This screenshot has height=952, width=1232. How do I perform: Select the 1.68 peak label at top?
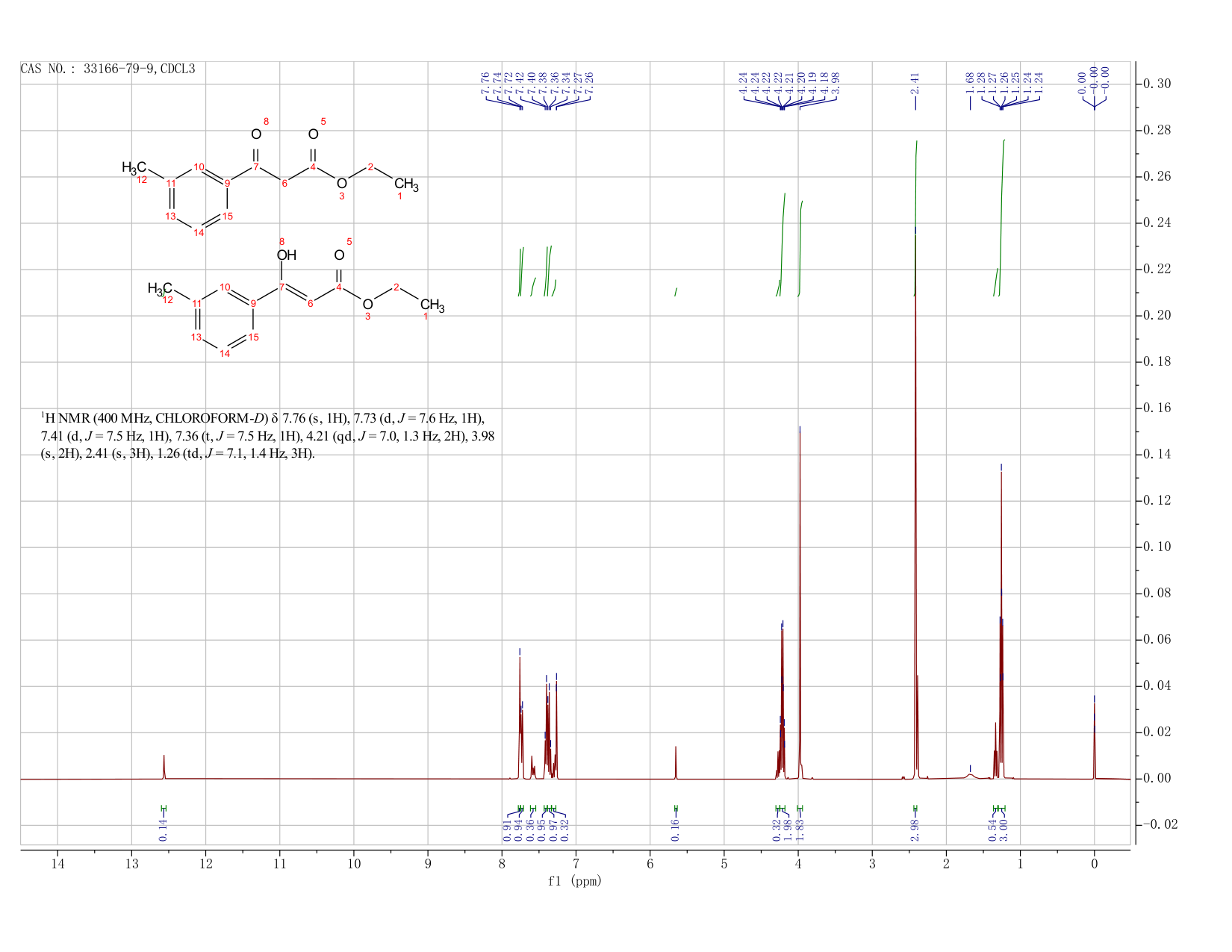pos(970,83)
